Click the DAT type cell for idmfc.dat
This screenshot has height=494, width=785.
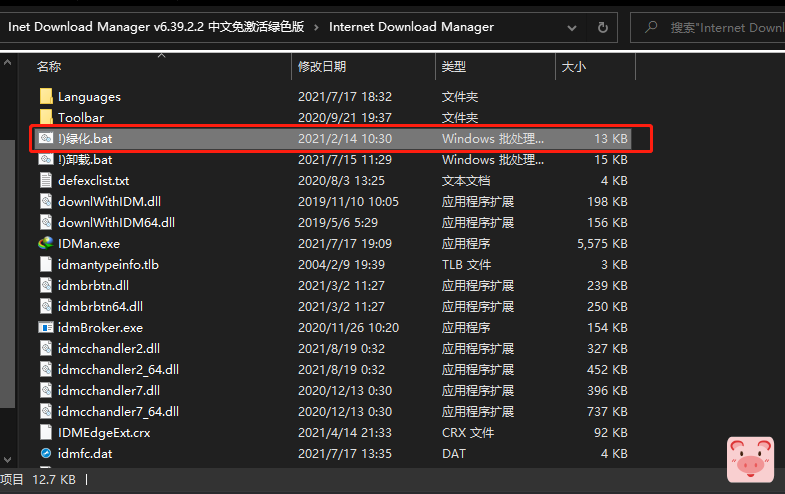click(x=454, y=454)
